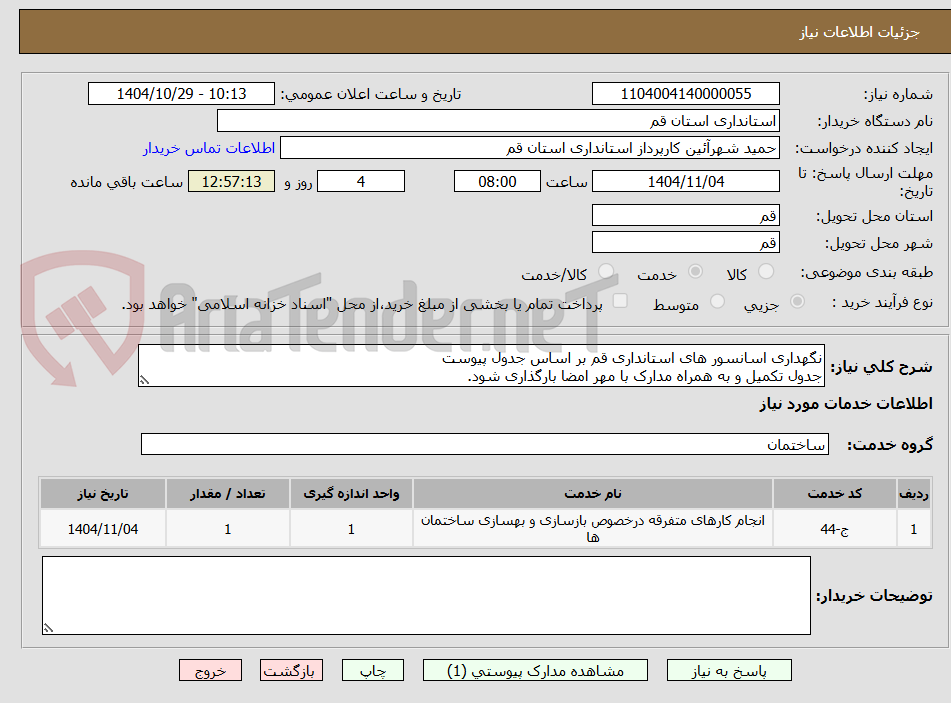The image size is (951, 703).
Task: Click the page title جزئیات اطلاعات نیاز
Action: point(859,32)
